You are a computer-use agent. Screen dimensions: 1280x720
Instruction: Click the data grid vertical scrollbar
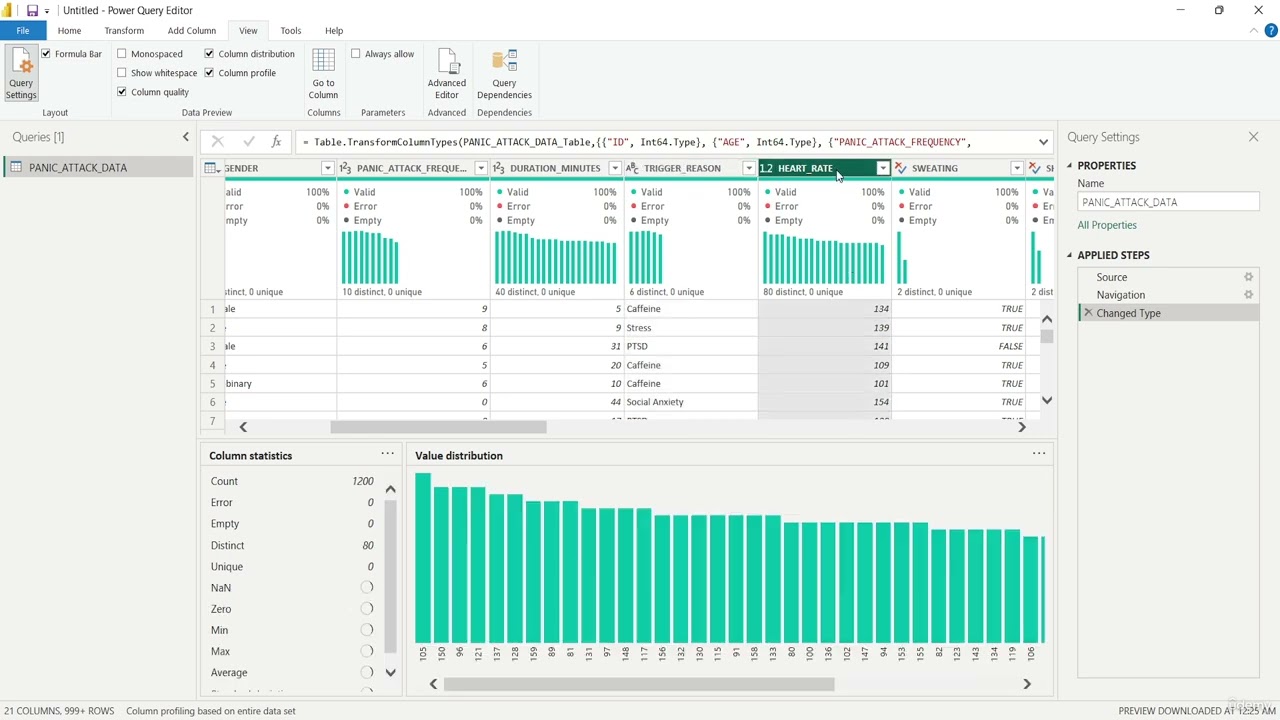(1047, 337)
